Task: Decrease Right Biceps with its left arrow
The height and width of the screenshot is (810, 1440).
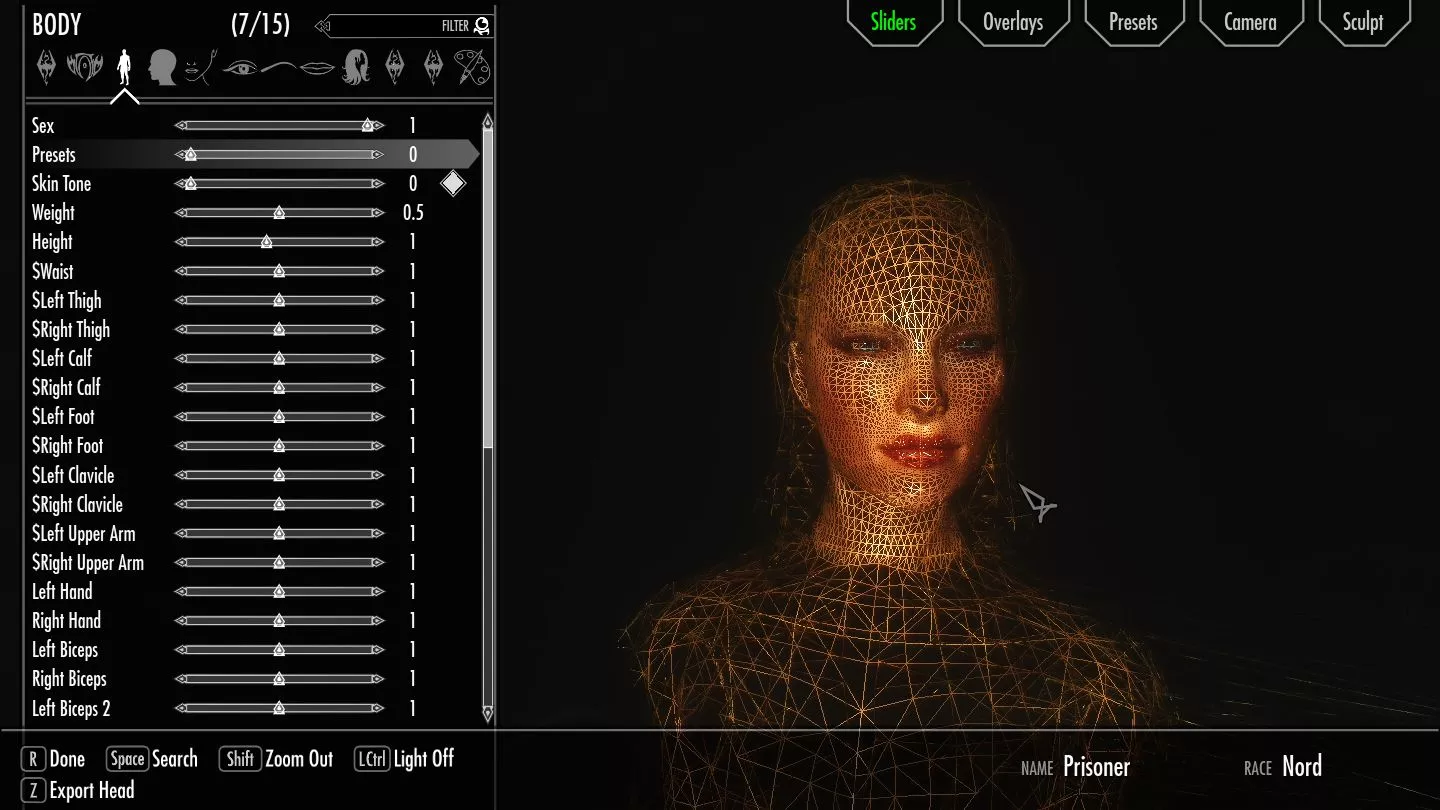Action: tap(179, 679)
